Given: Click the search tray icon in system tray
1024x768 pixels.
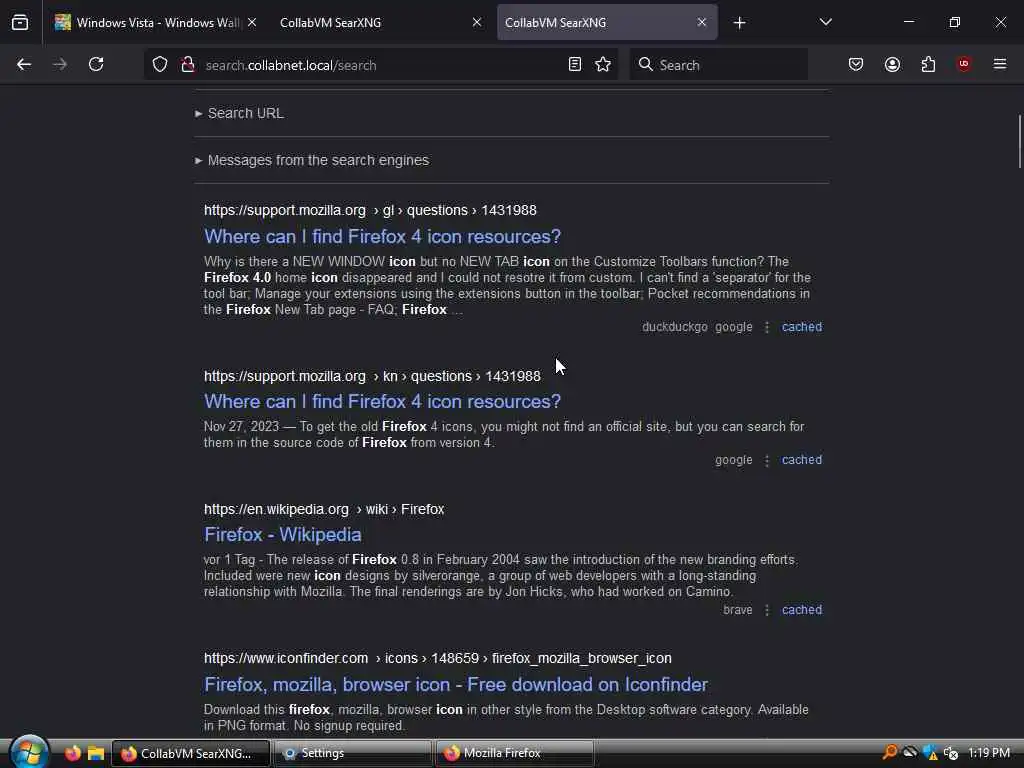Looking at the screenshot, I should (889, 753).
